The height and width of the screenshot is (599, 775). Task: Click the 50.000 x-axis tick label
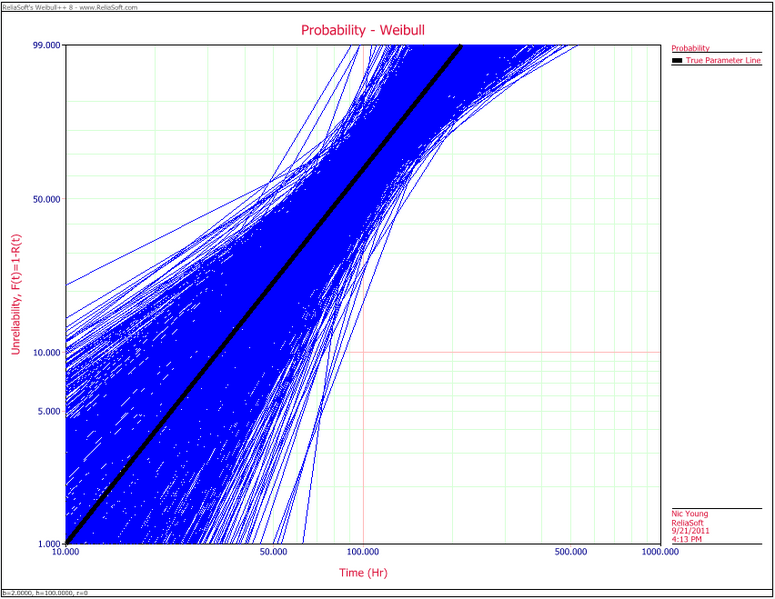(273, 551)
